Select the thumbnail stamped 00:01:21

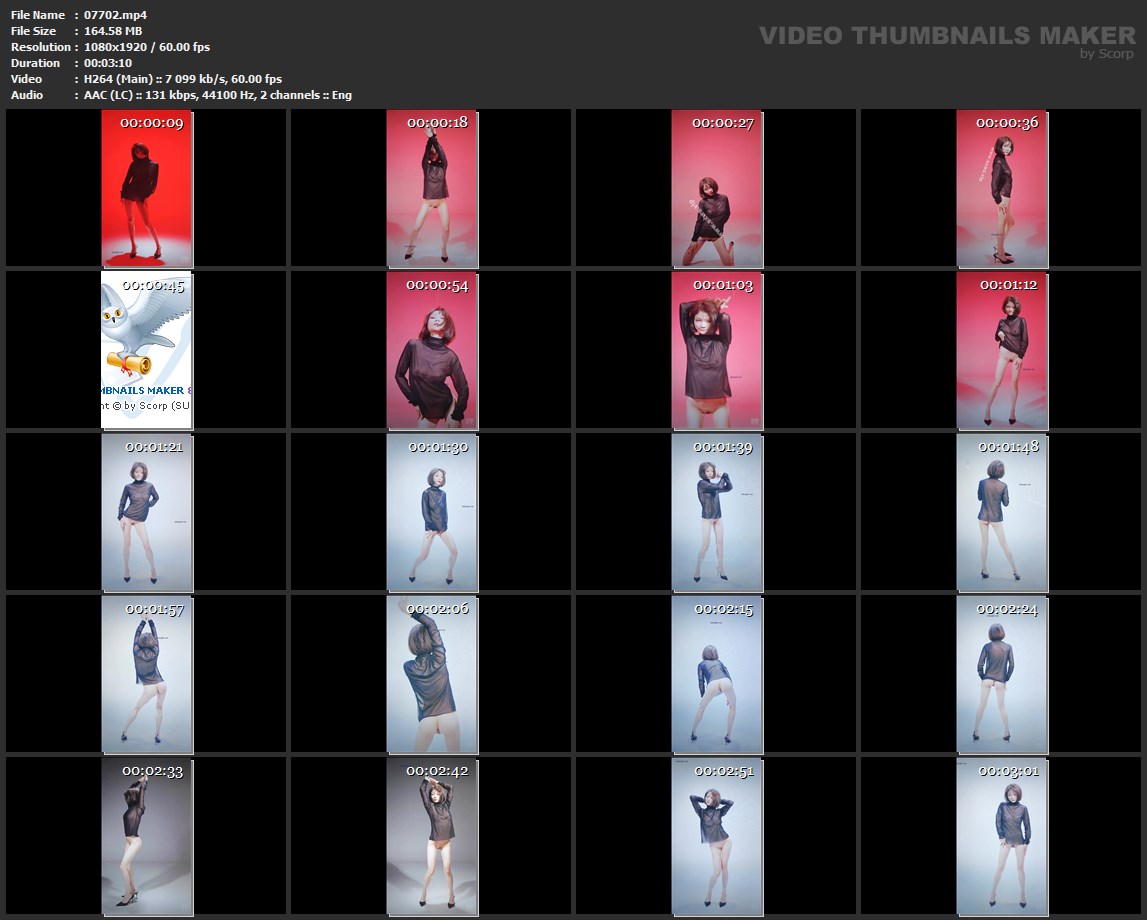coord(147,513)
